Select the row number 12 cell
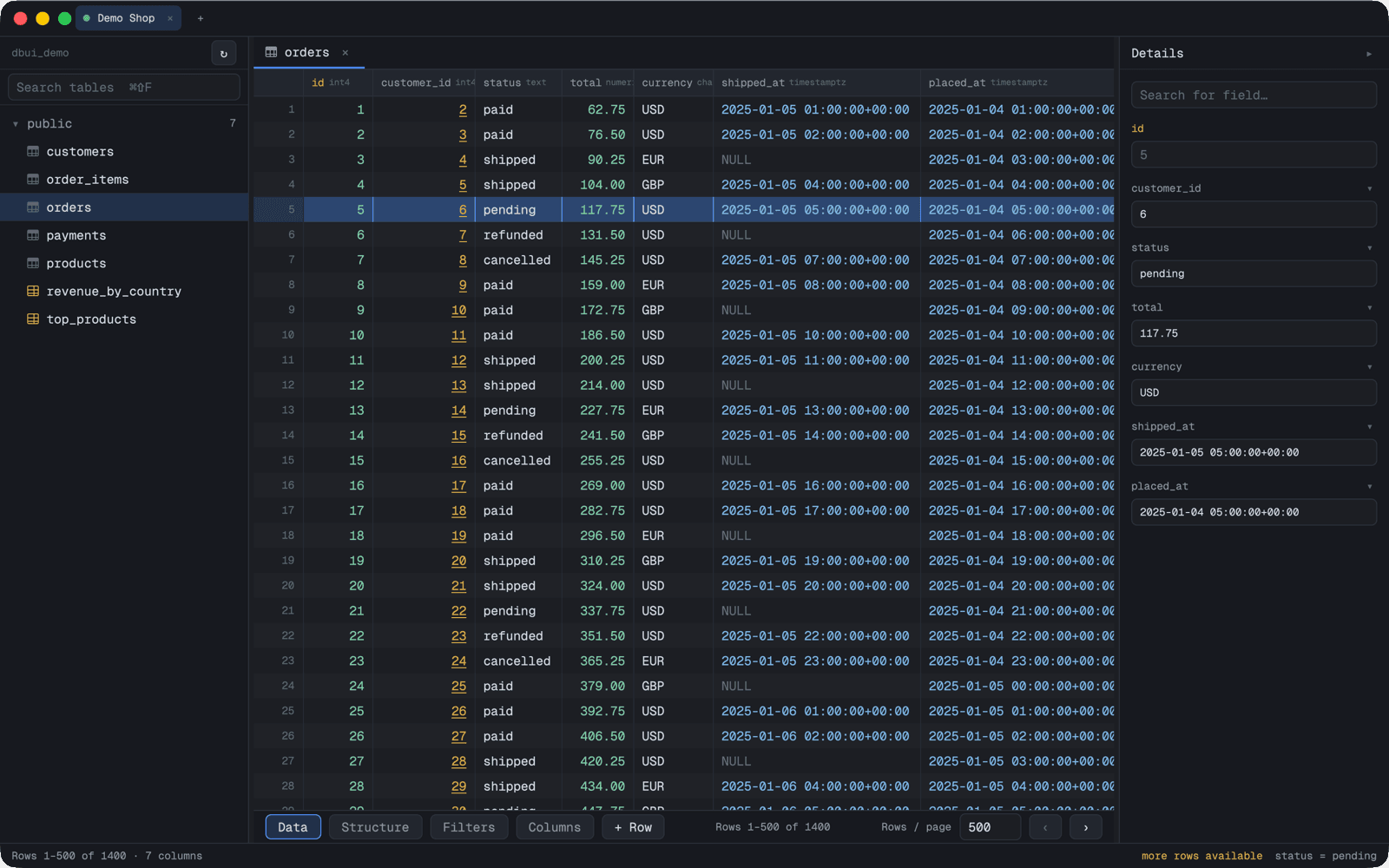The width and height of the screenshot is (1389, 868). (x=279, y=385)
